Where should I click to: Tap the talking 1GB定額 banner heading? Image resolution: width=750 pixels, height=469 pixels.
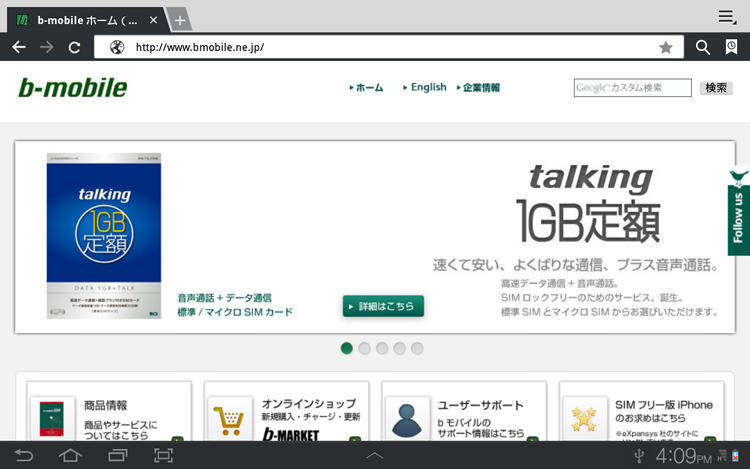[589, 203]
